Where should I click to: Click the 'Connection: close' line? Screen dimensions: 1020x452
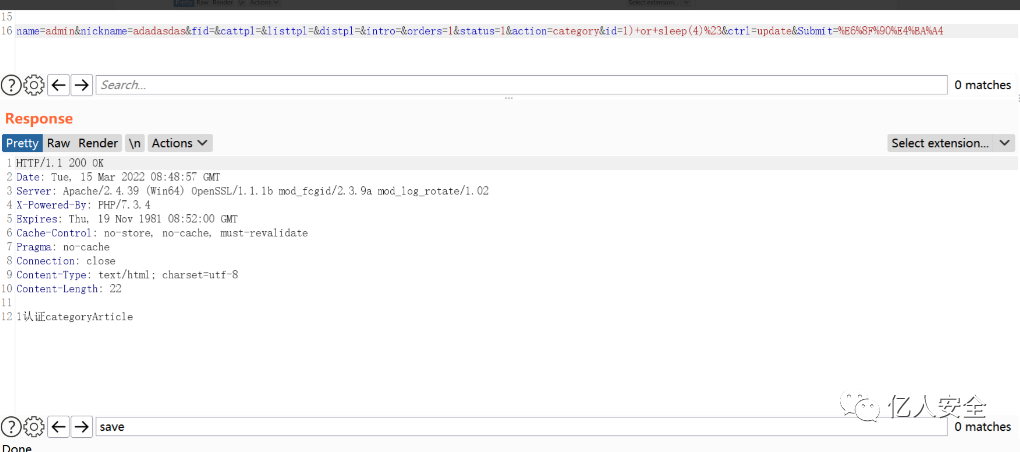pyautogui.click(x=66, y=261)
